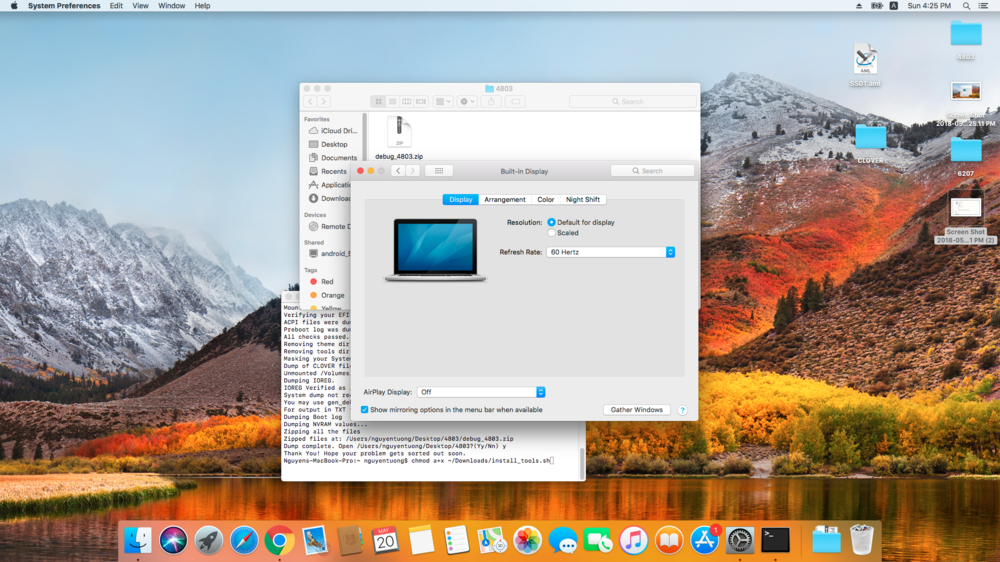Switch to the Arrangement tab
Image resolution: width=1000 pixels, height=562 pixels.
click(505, 199)
